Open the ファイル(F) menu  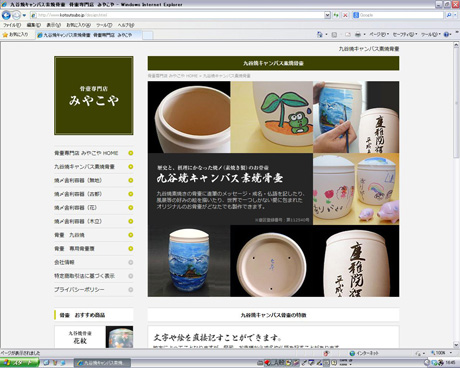pyautogui.click(x=12, y=25)
